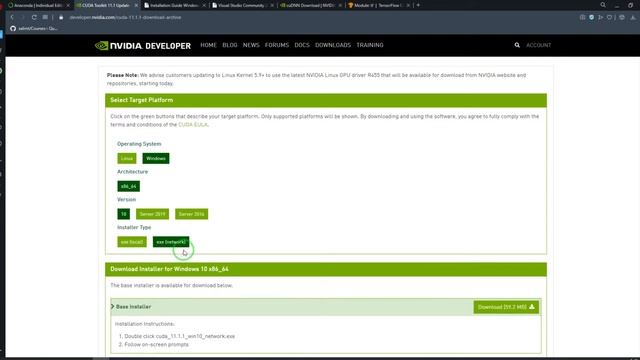Open the site search magnifier icon
The width and height of the screenshot is (640, 360).
[517, 45]
